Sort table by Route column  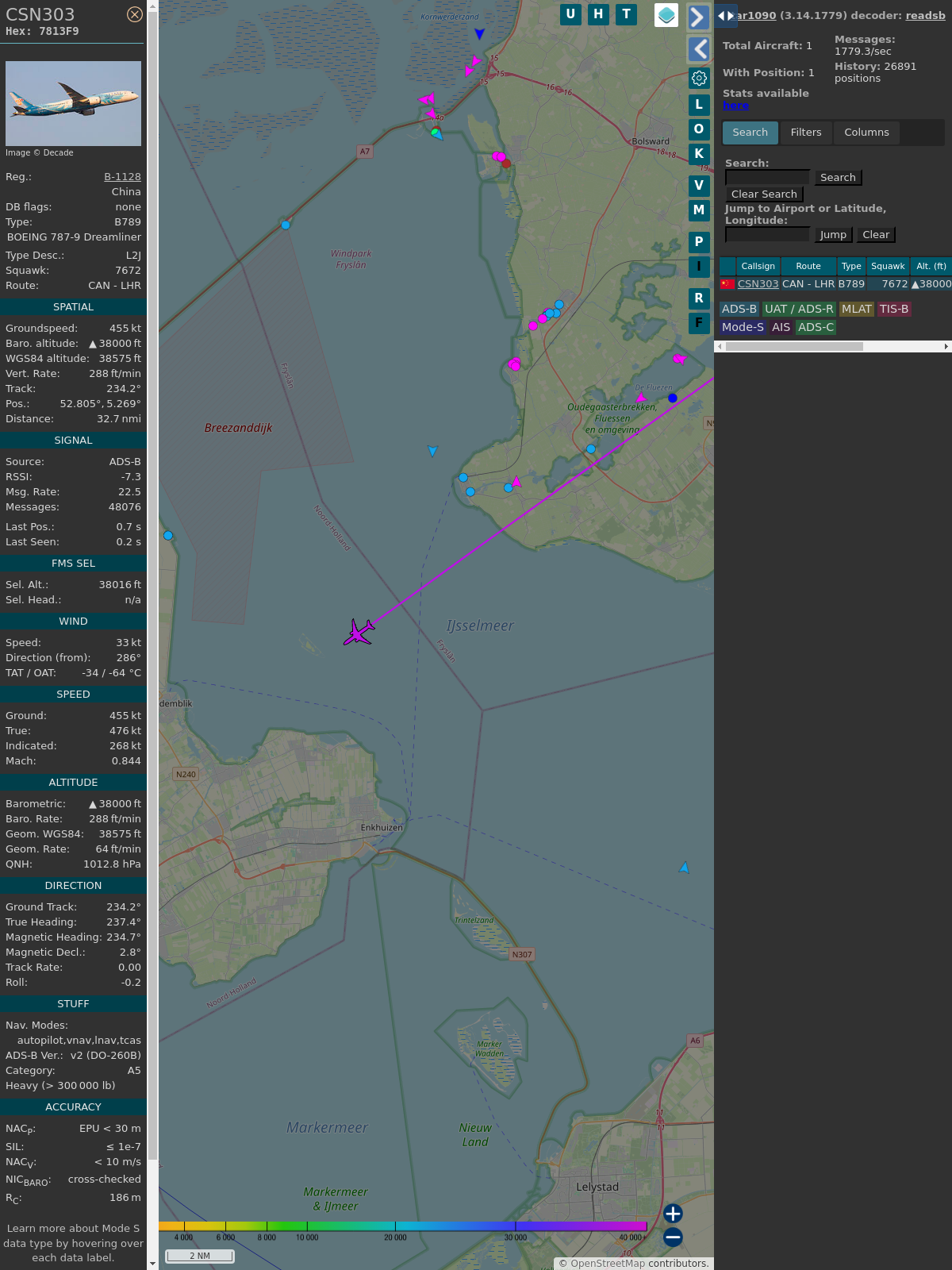[x=808, y=267]
